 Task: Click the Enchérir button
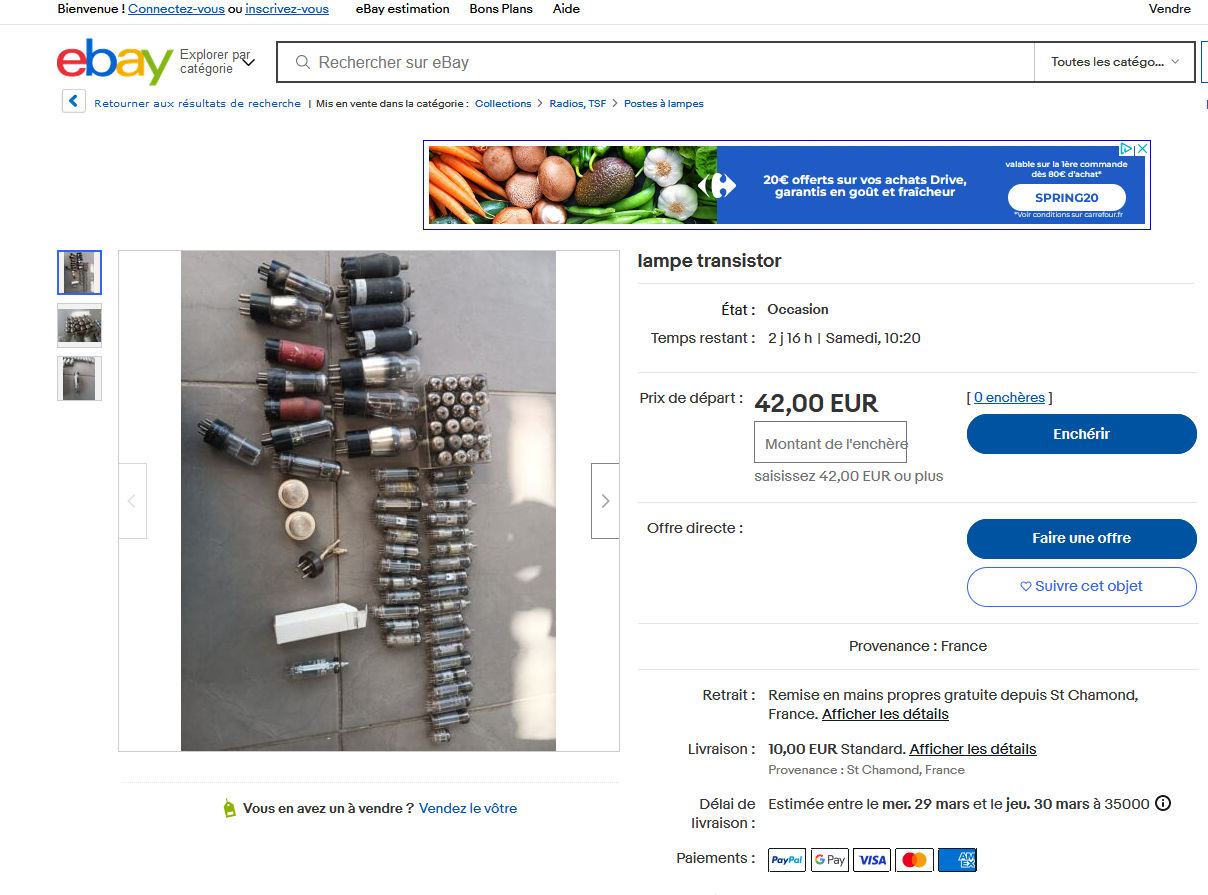click(x=1081, y=434)
